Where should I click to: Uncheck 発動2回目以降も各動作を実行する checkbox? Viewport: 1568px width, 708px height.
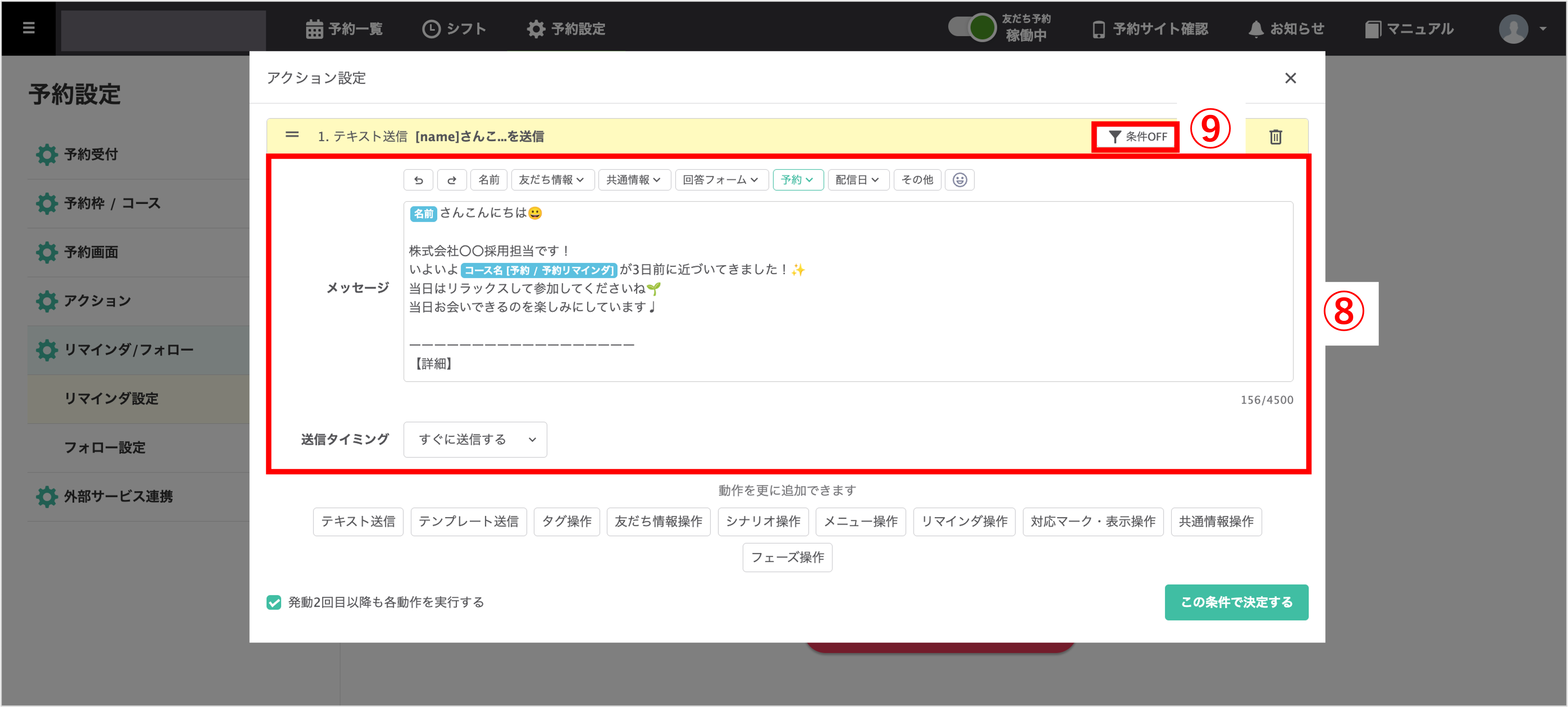(274, 602)
